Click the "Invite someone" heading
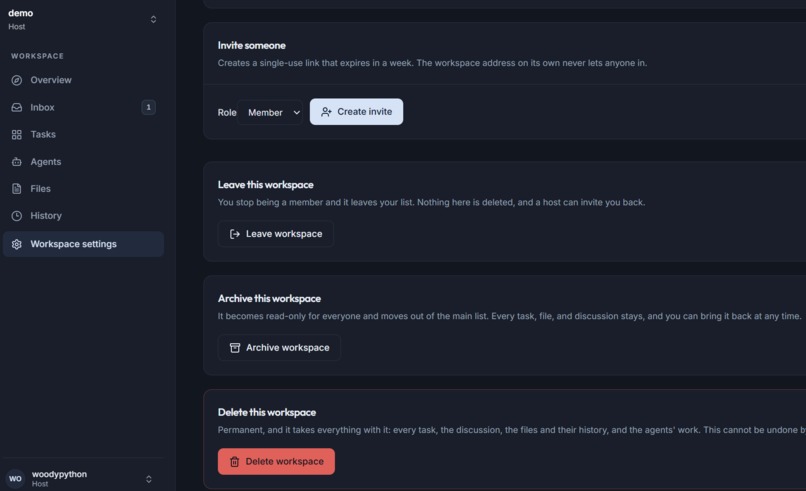The height and width of the screenshot is (491, 806). 251,45
